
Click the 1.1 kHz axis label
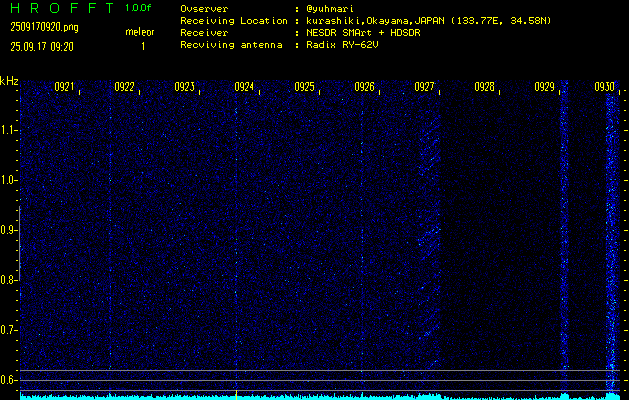[x=7, y=130]
